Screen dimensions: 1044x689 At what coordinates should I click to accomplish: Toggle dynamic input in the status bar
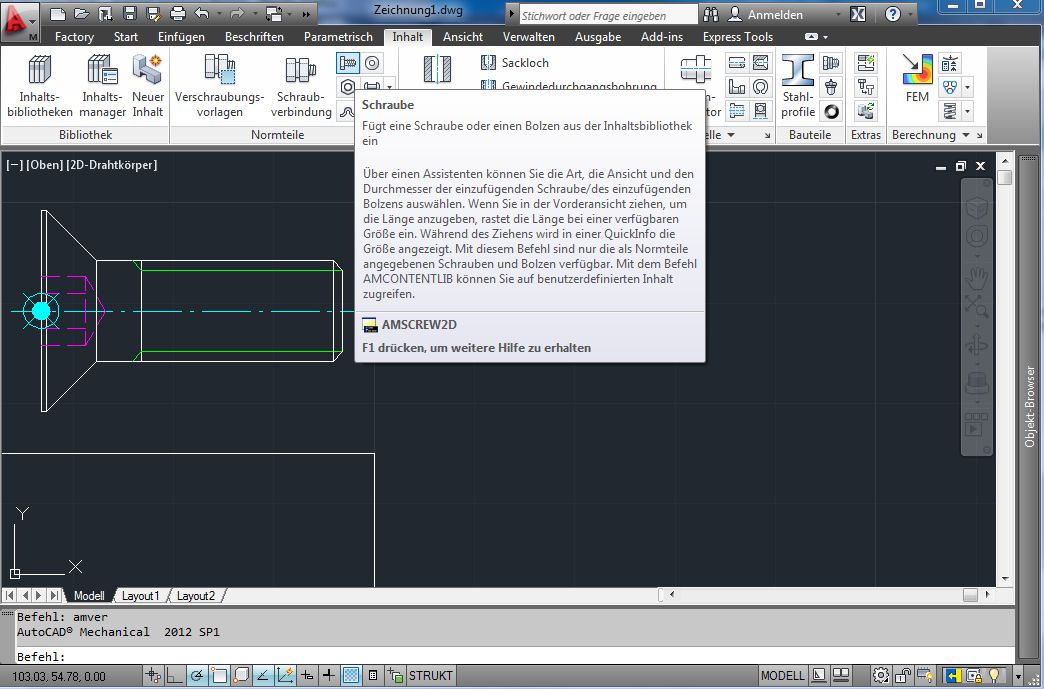pyautogui.click(x=307, y=676)
